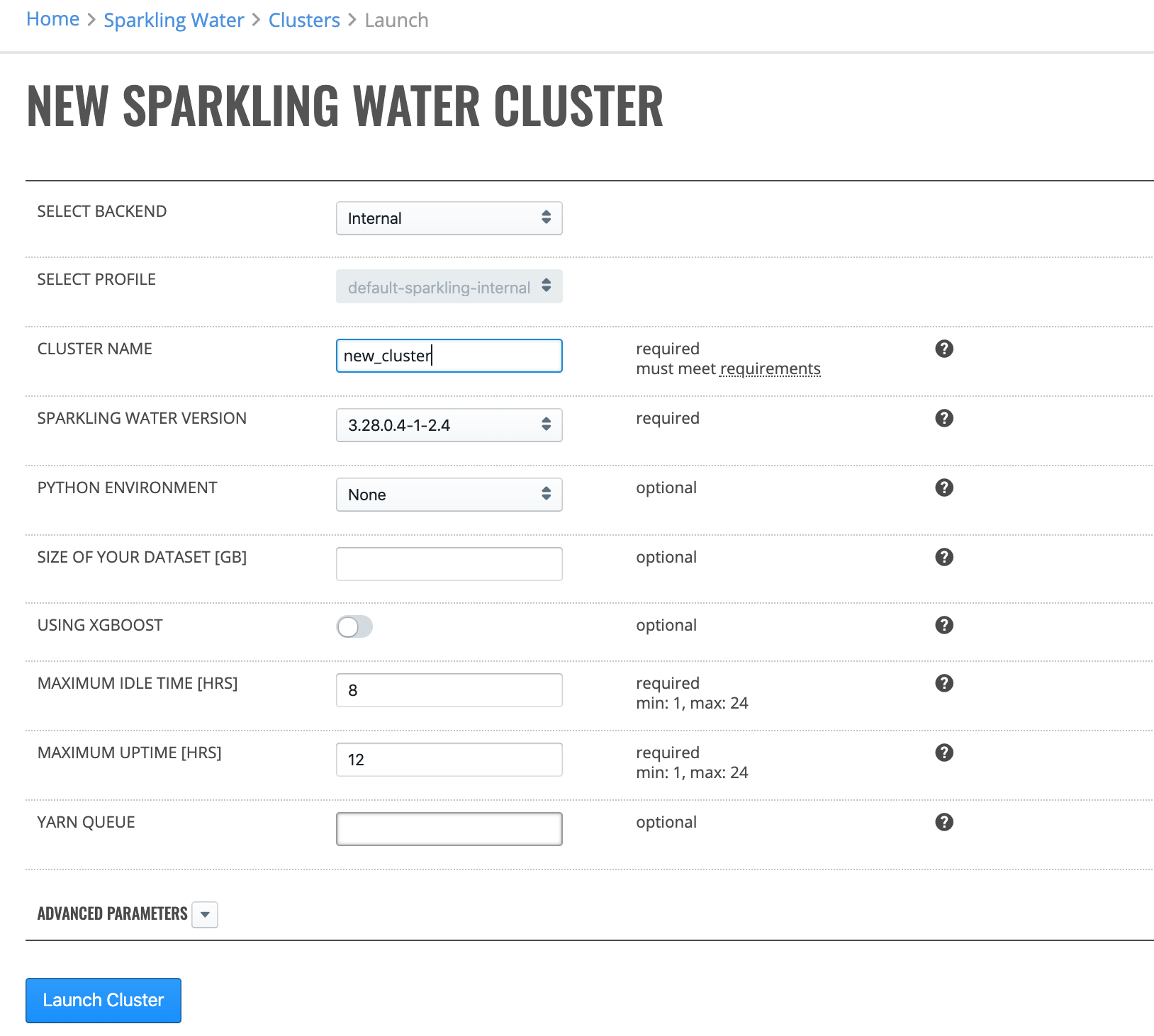Show help for Sparkling Water Version

coord(943,418)
